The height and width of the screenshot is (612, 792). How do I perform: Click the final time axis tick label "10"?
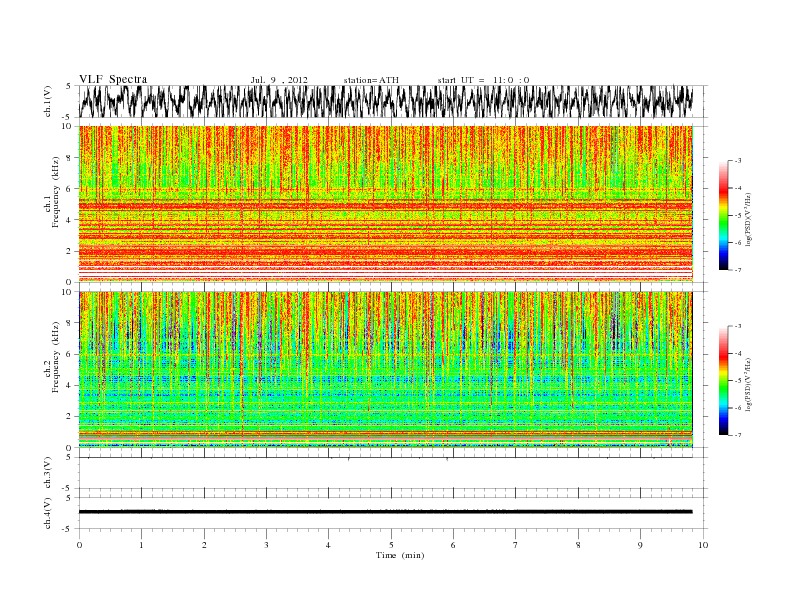pyautogui.click(x=703, y=545)
